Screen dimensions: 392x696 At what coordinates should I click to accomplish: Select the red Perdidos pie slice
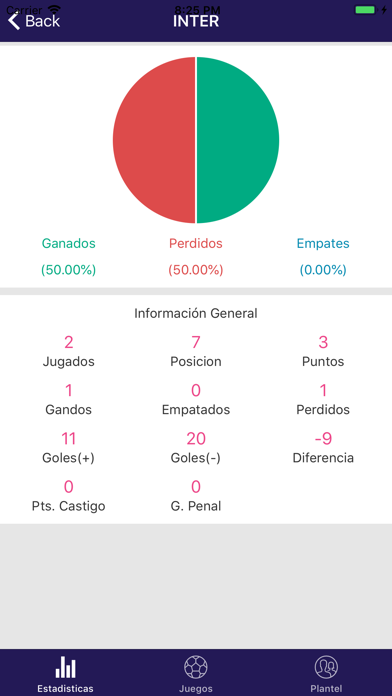[x=154, y=140]
